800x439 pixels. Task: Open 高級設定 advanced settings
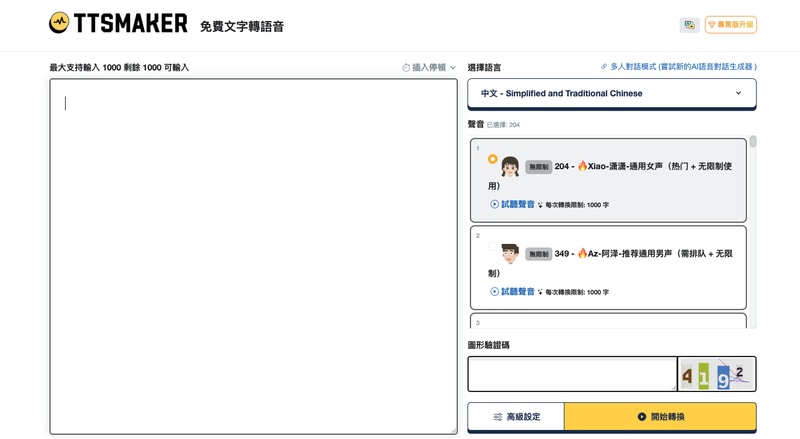coord(516,417)
